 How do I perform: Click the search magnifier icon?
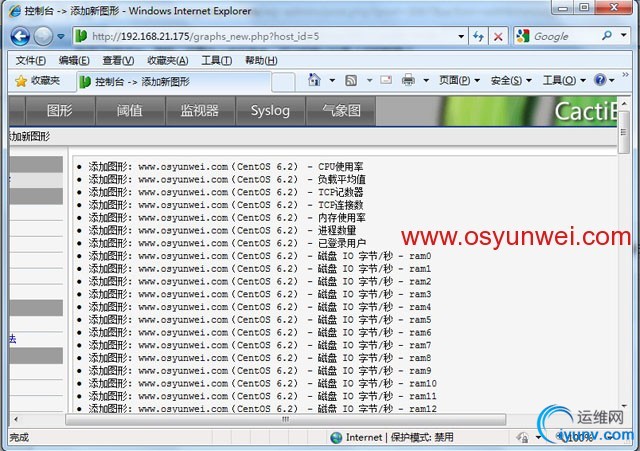607,36
